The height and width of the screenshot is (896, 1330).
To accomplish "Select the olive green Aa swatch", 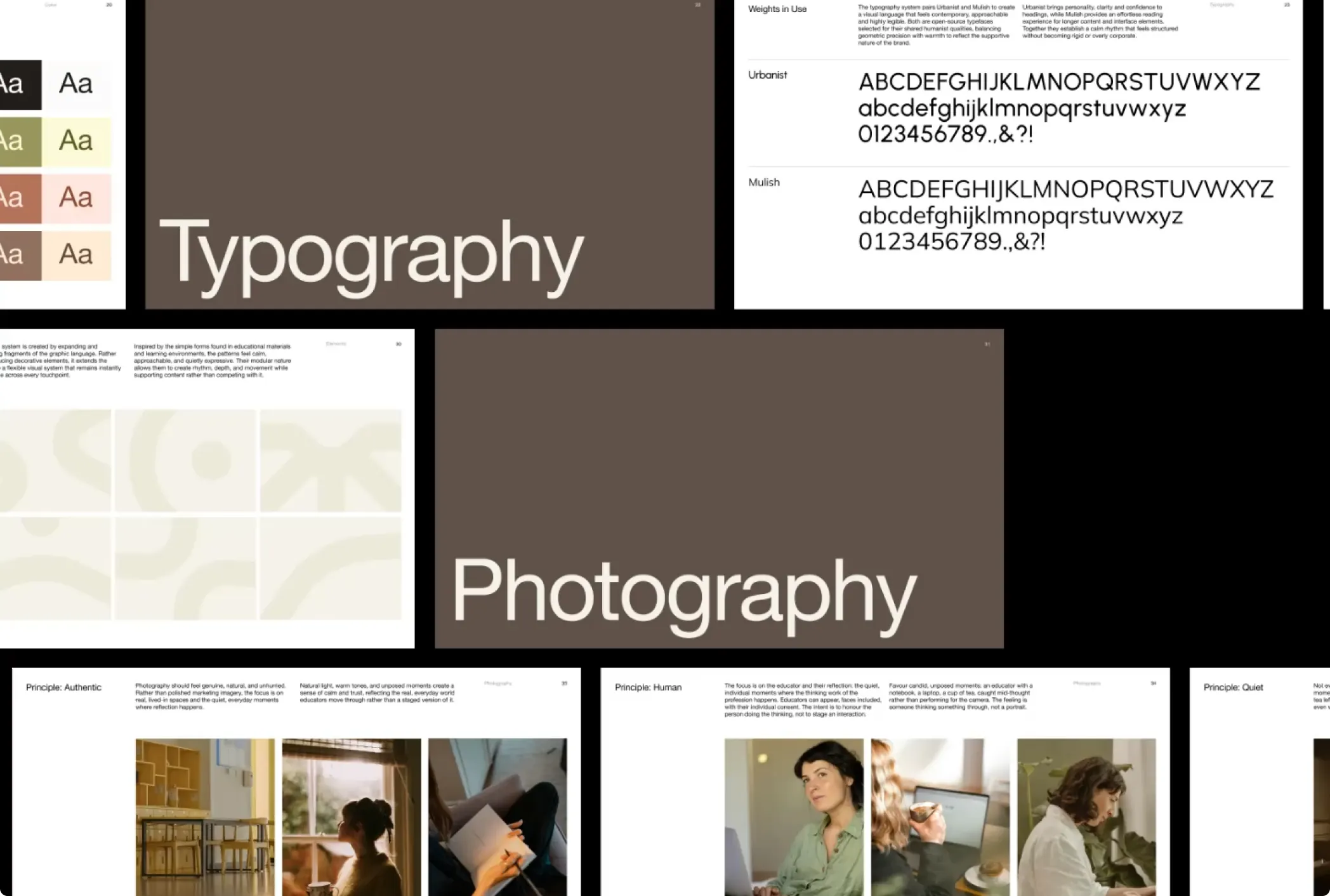I will point(20,142).
